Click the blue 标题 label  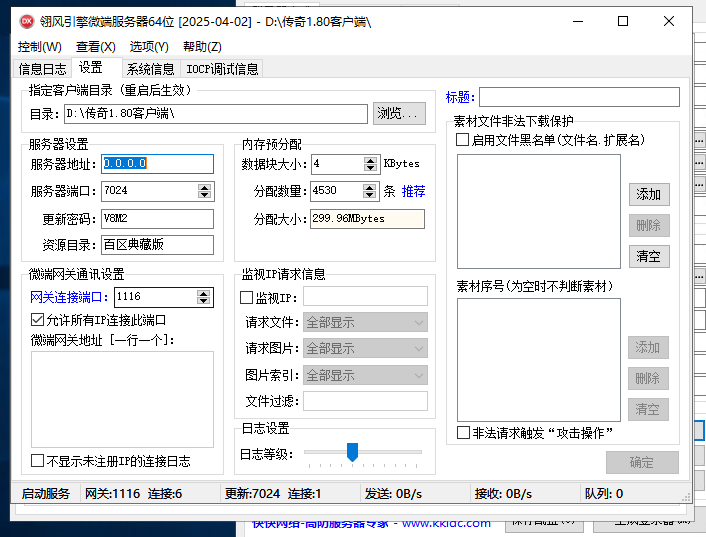pos(460,97)
